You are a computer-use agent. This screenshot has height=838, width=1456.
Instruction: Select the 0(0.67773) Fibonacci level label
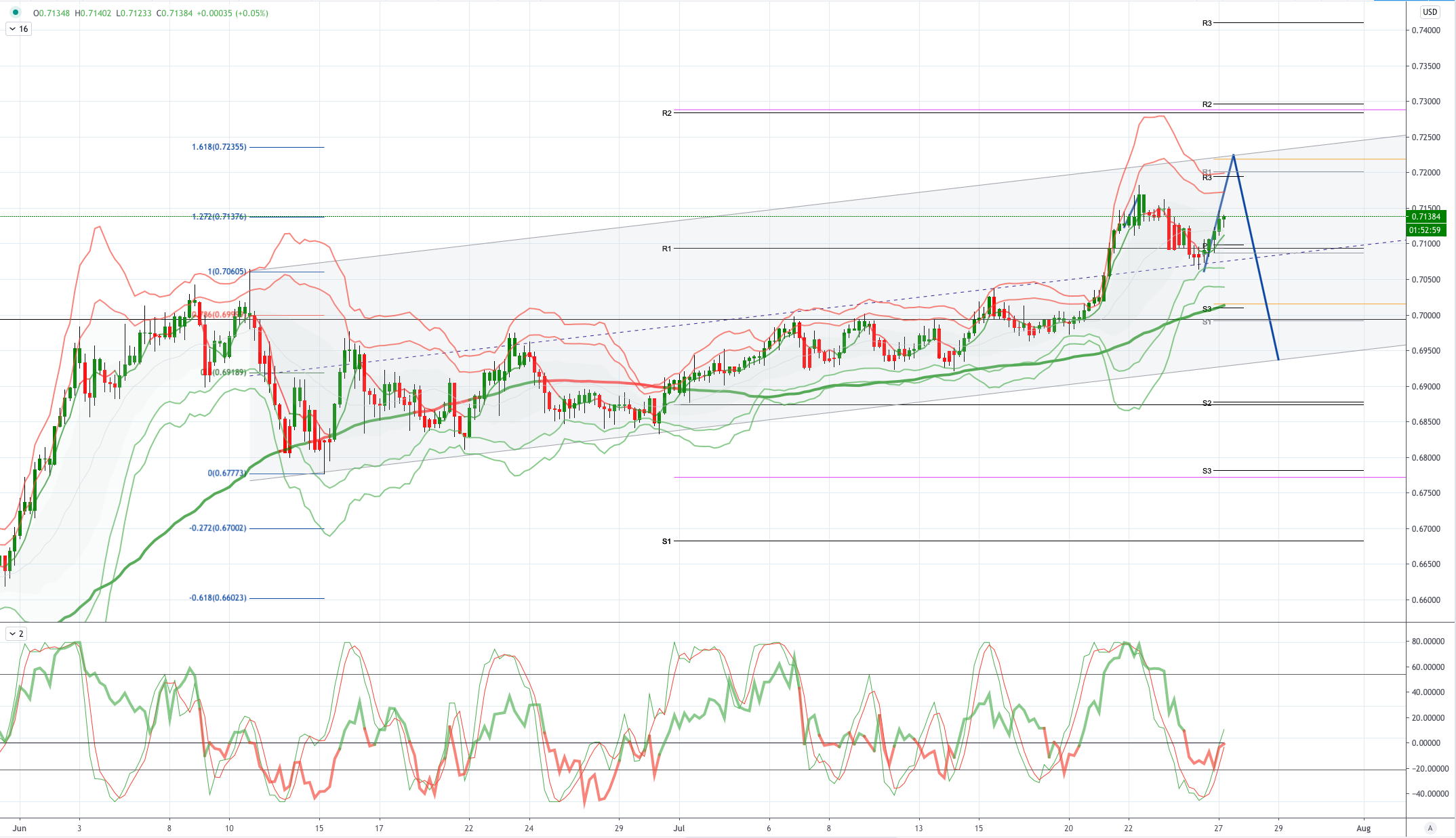coord(227,474)
